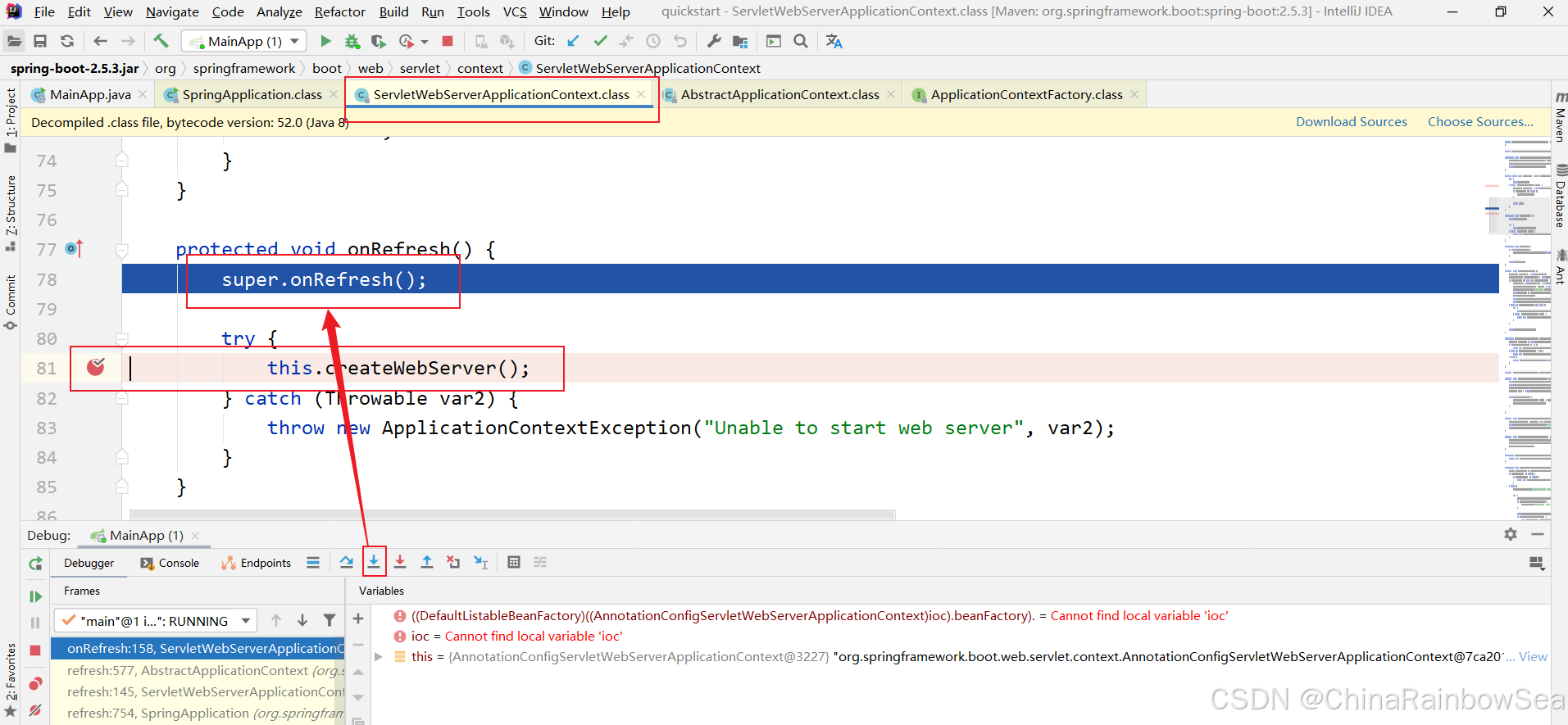1568x725 pixels.
Task: Click the View link on 'this' variable
Action: pos(1533,656)
